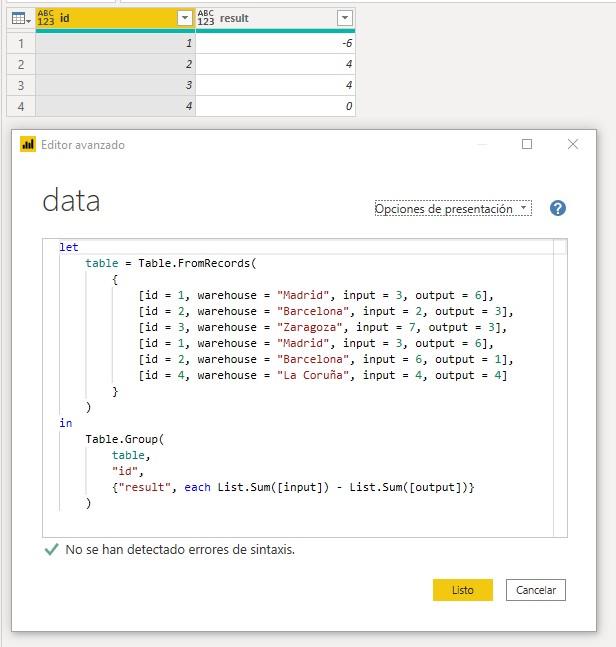
Task: Click the ABC123 type icon for id column
Action: click(46, 18)
